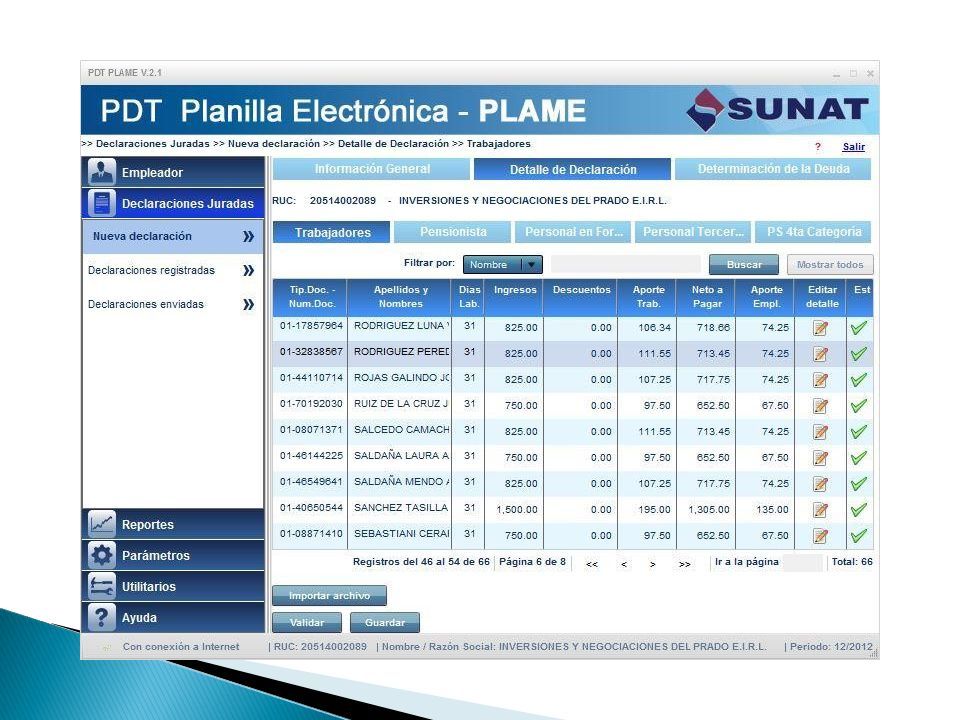Edit detail for RODRIGUEZ PERED row
Screen dimensions: 960x720
(820, 354)
